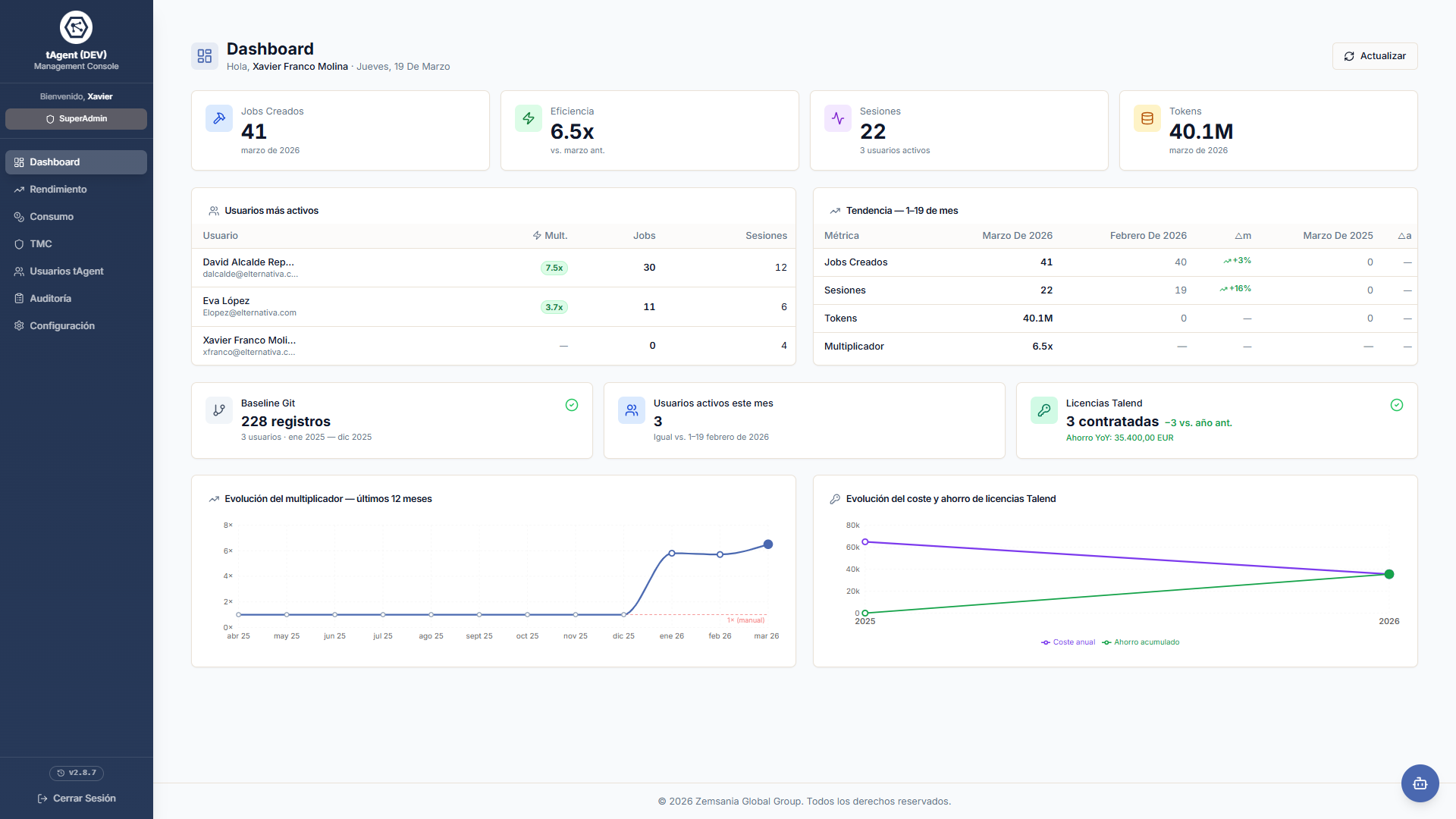Open the TMC menu item
1456x819 pixels.
point(76,244)
